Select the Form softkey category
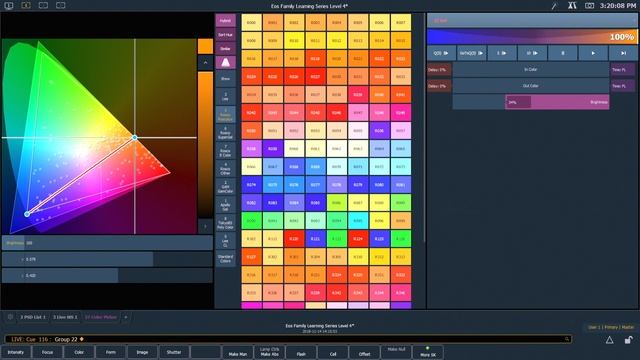The width and height of the screenshot is (640, 360). (111, 352)
